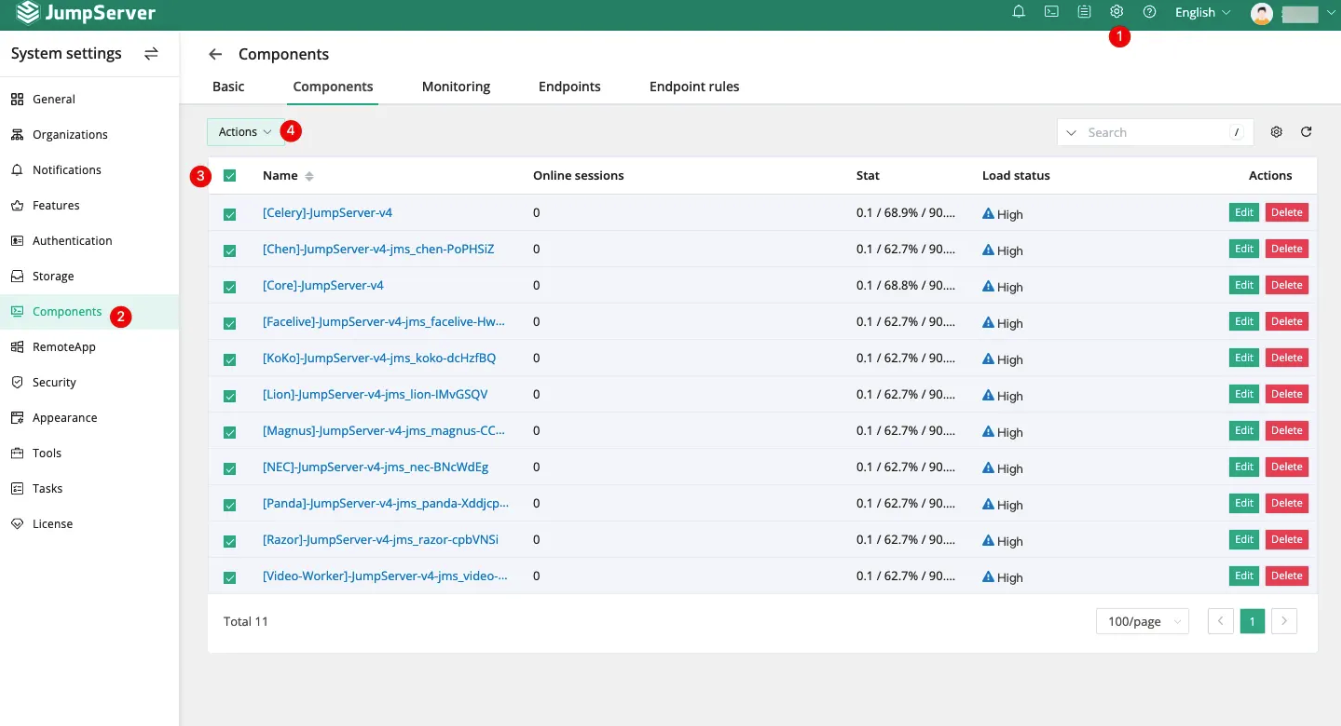Open Security in sidebar
1341x726 pixels.
coord(89,382)
